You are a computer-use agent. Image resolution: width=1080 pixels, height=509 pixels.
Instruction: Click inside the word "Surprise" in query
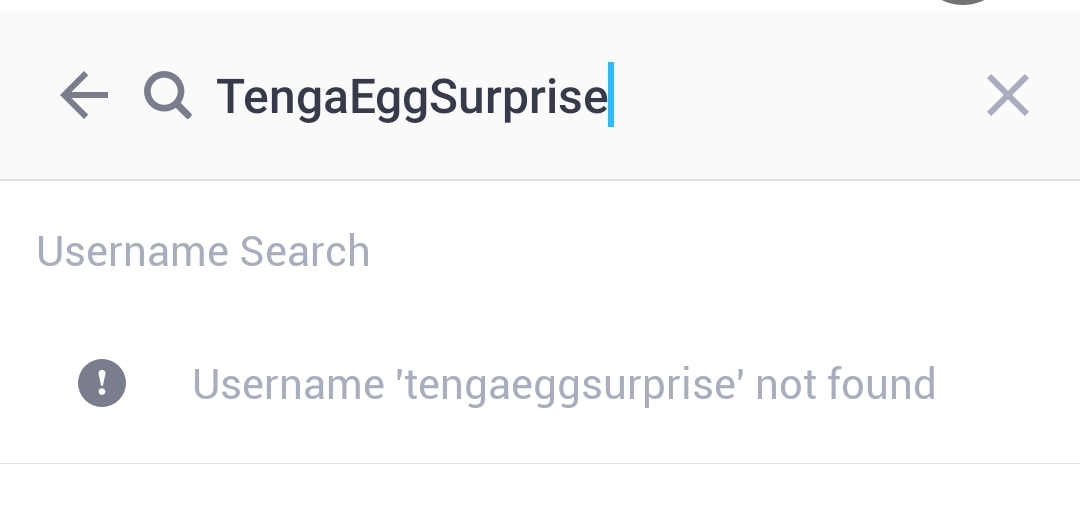click(x=518, y=98)
